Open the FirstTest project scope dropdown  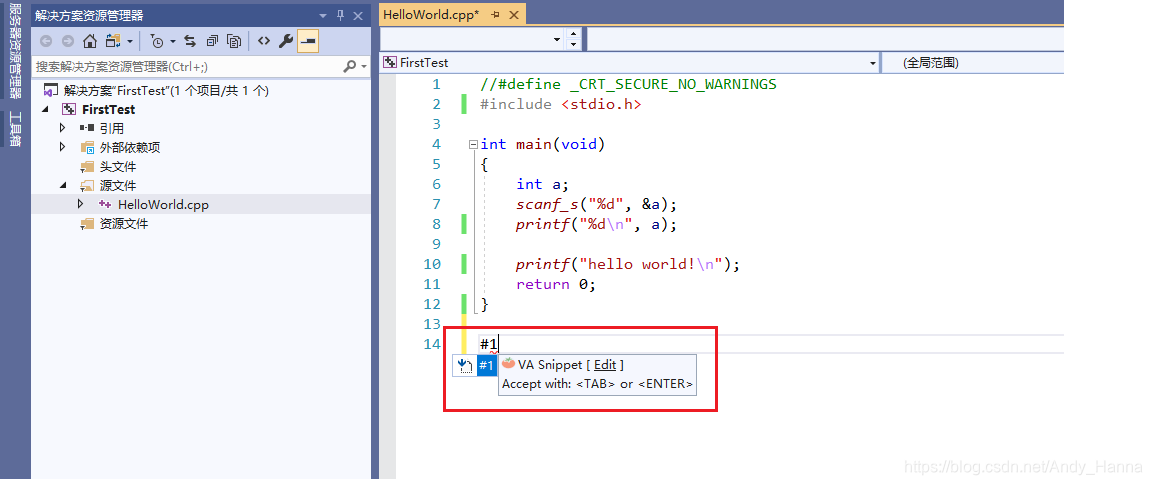pos(872,63)
